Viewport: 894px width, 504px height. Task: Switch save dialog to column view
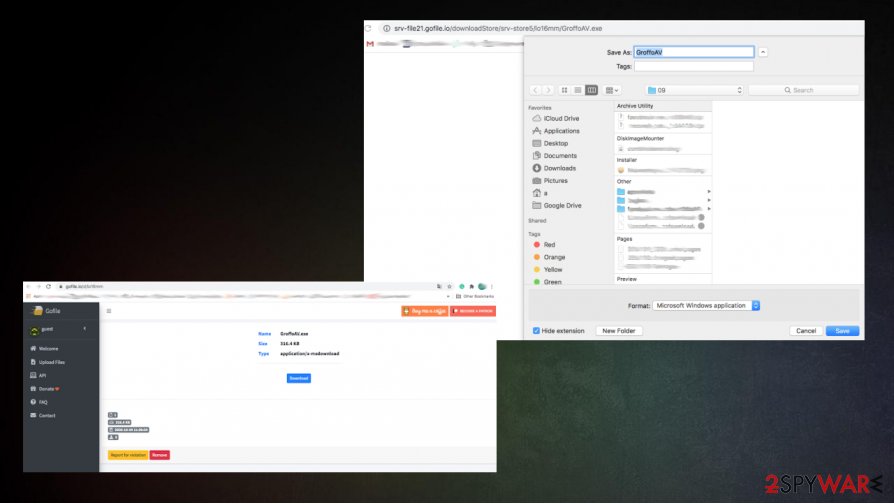591,90
